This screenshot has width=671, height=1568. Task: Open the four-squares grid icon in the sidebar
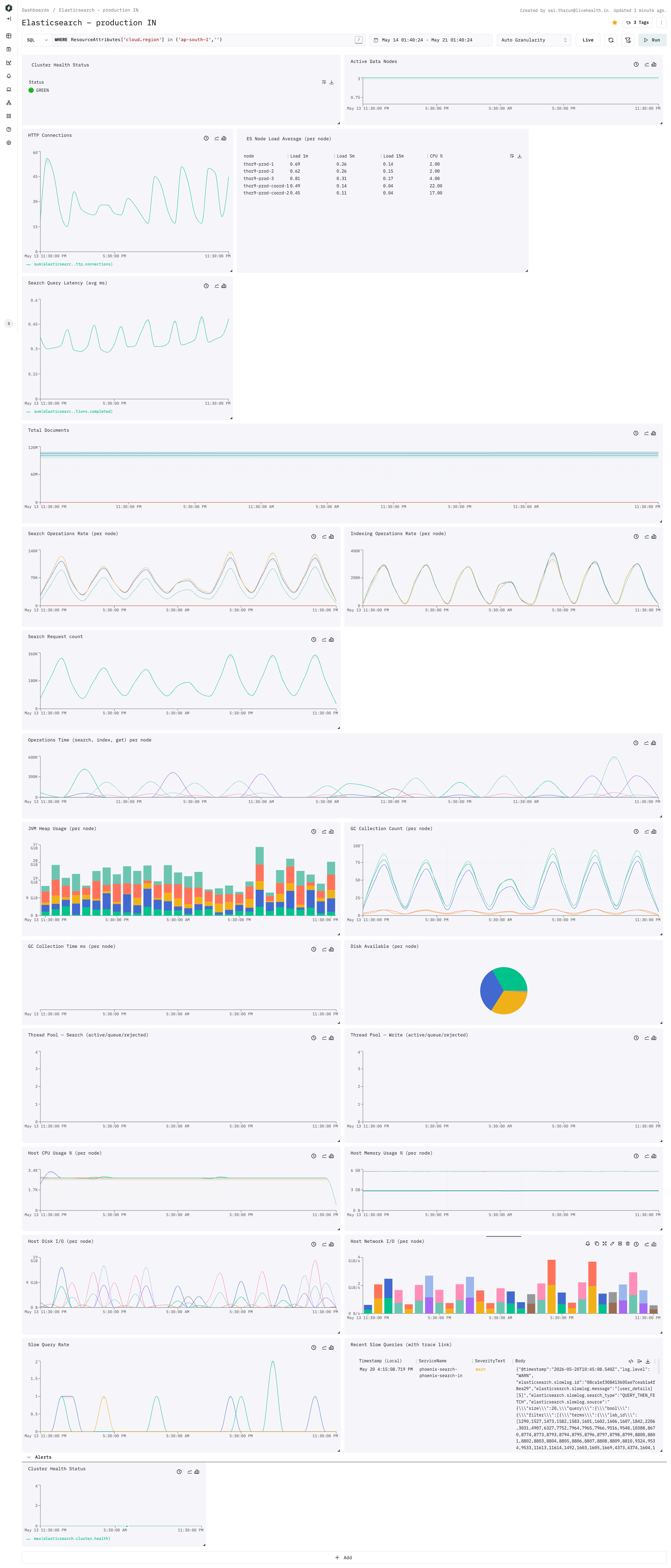[8, 116]
